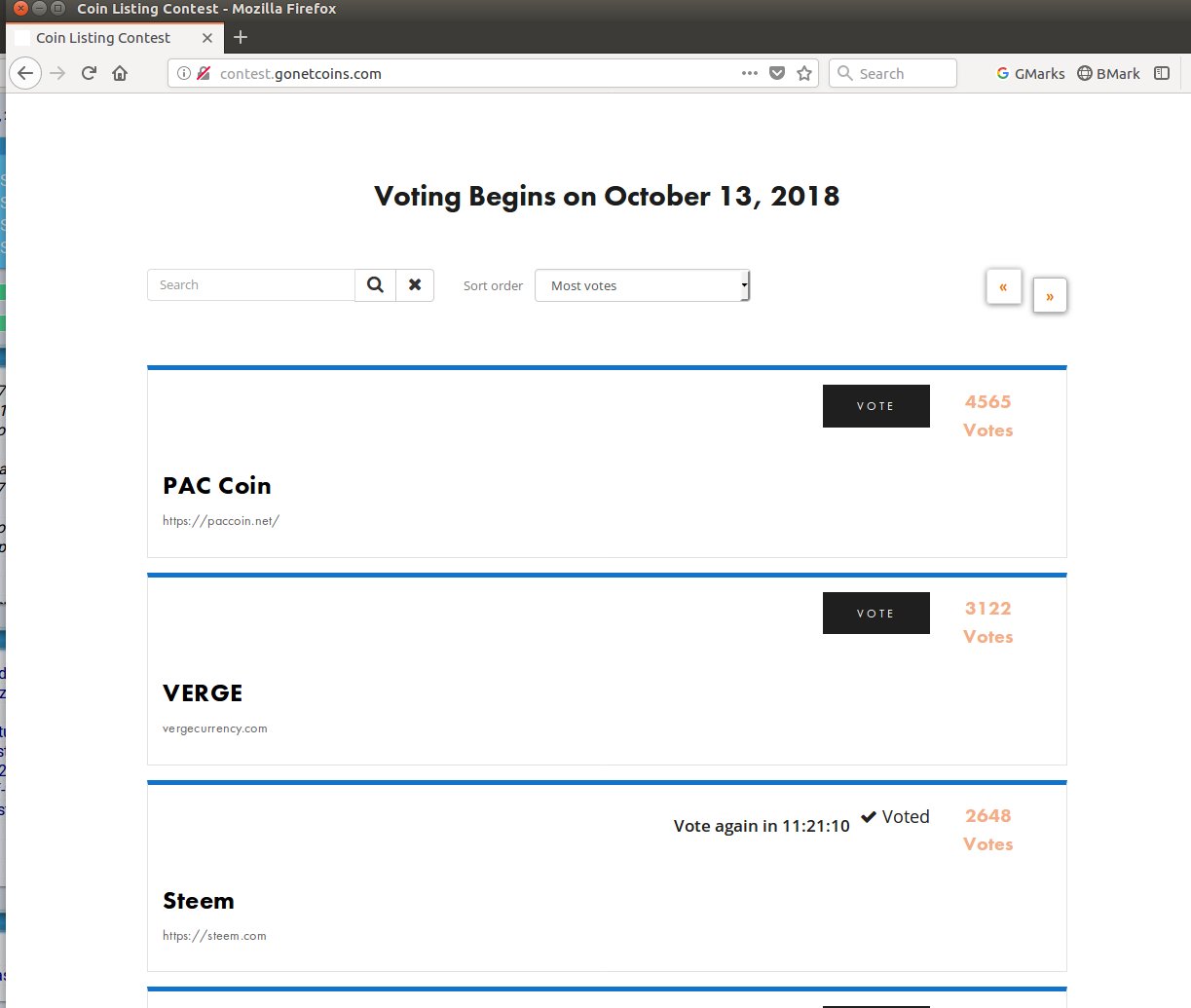Viewport: 1191px width, 1008px height.
Task: Show site information icon in the address bar
Action: pos(184,73)
